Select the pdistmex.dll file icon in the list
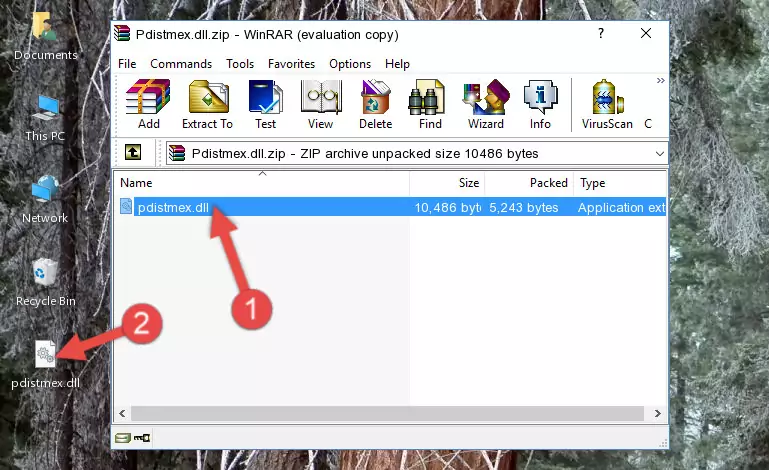This screenshot has width=769, height=470. point(126,207)
